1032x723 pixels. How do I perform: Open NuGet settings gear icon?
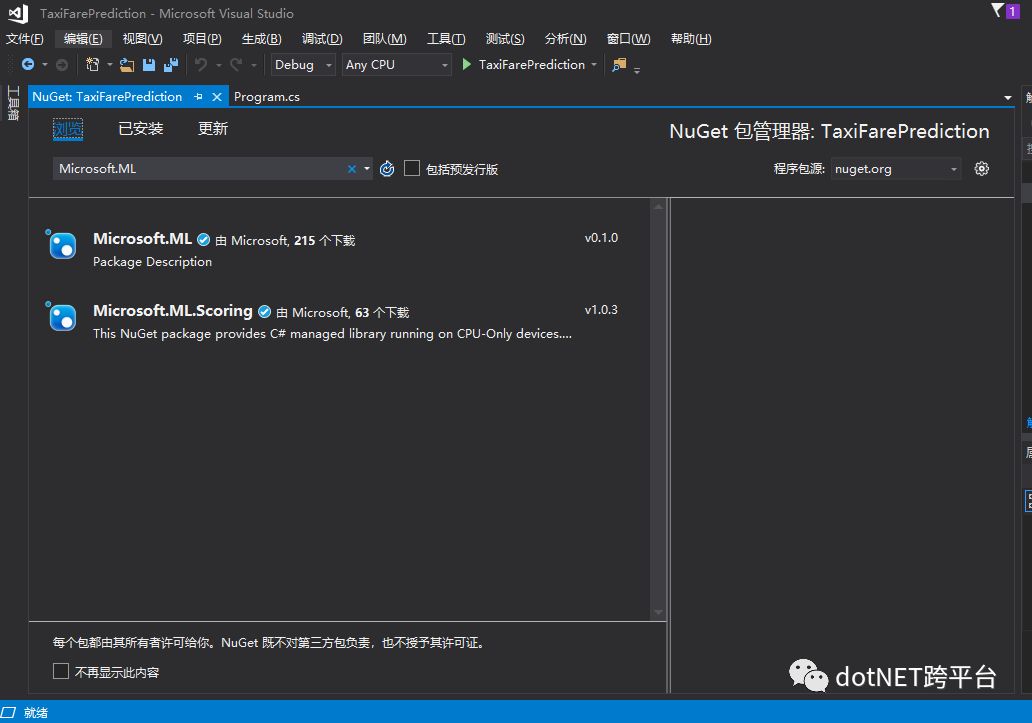(981, 169)
